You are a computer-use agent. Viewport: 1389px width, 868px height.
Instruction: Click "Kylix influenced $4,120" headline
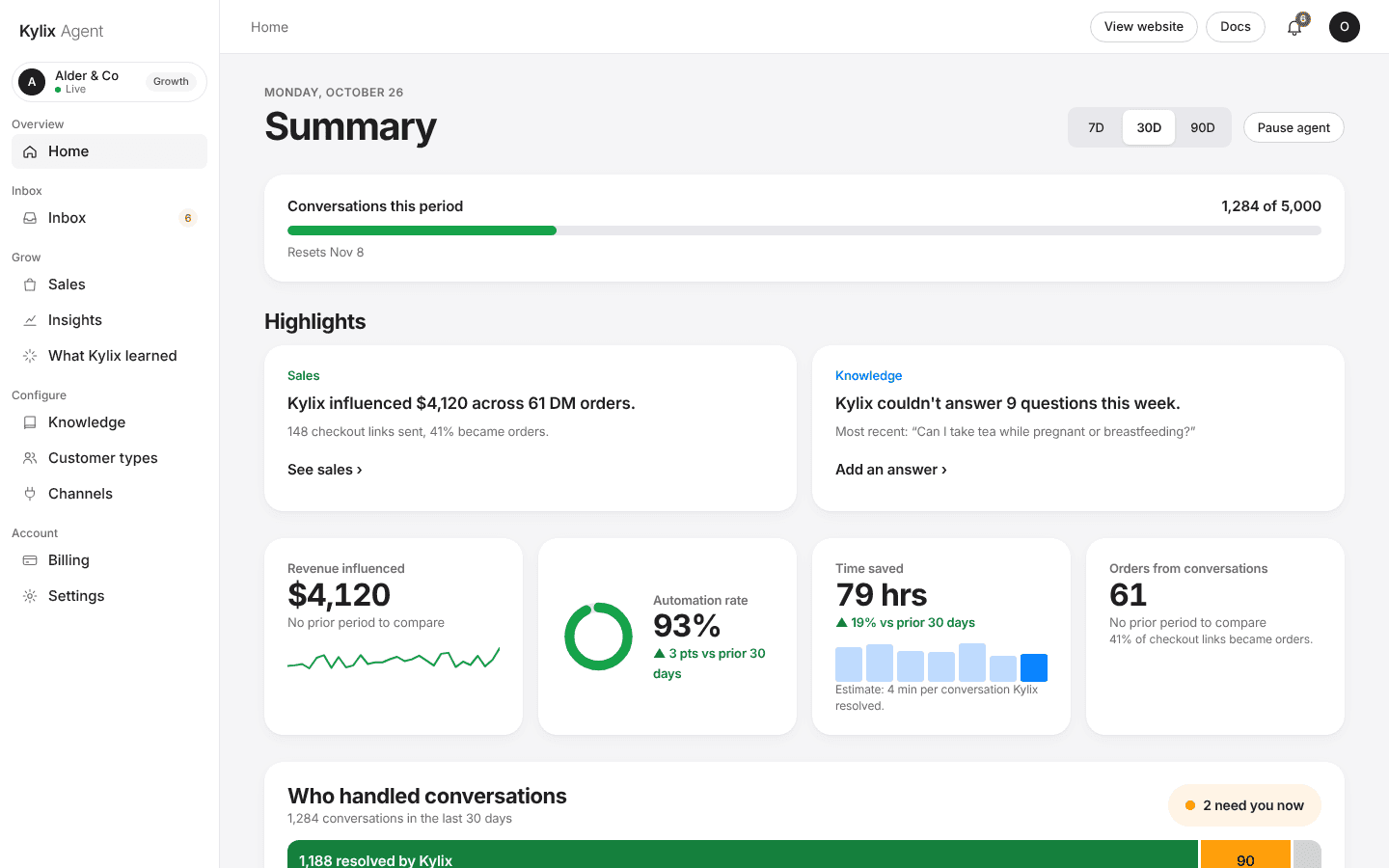pyautogui.click(x=461, y=403)
